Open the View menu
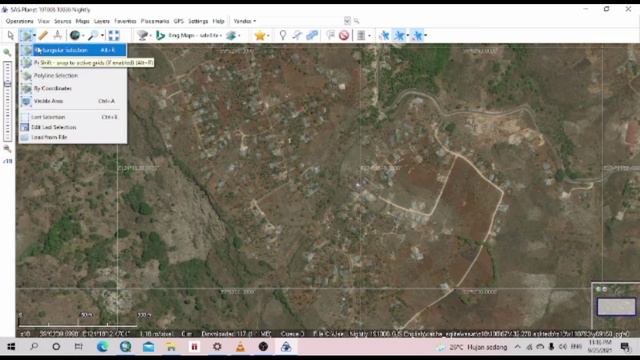 tap(44, 21)
